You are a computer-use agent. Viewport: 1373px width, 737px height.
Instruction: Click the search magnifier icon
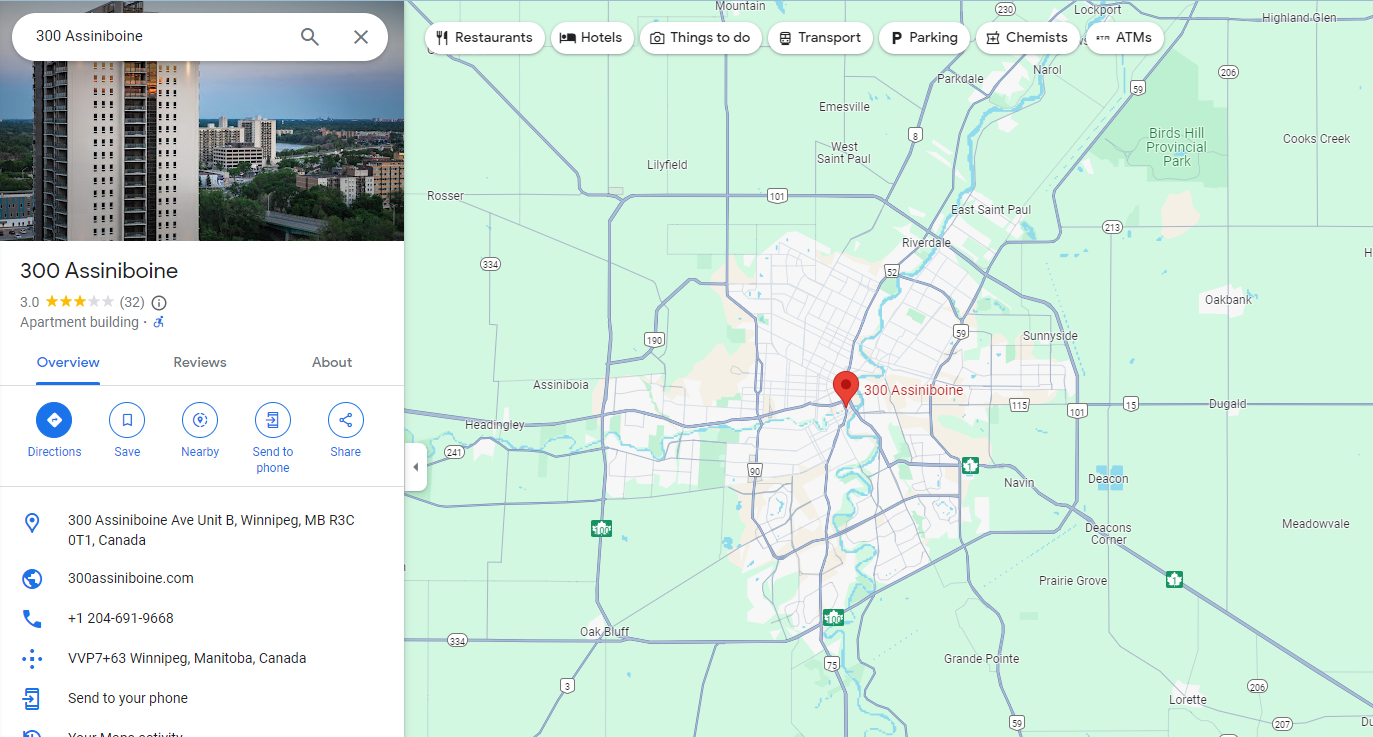coord(310,37)
